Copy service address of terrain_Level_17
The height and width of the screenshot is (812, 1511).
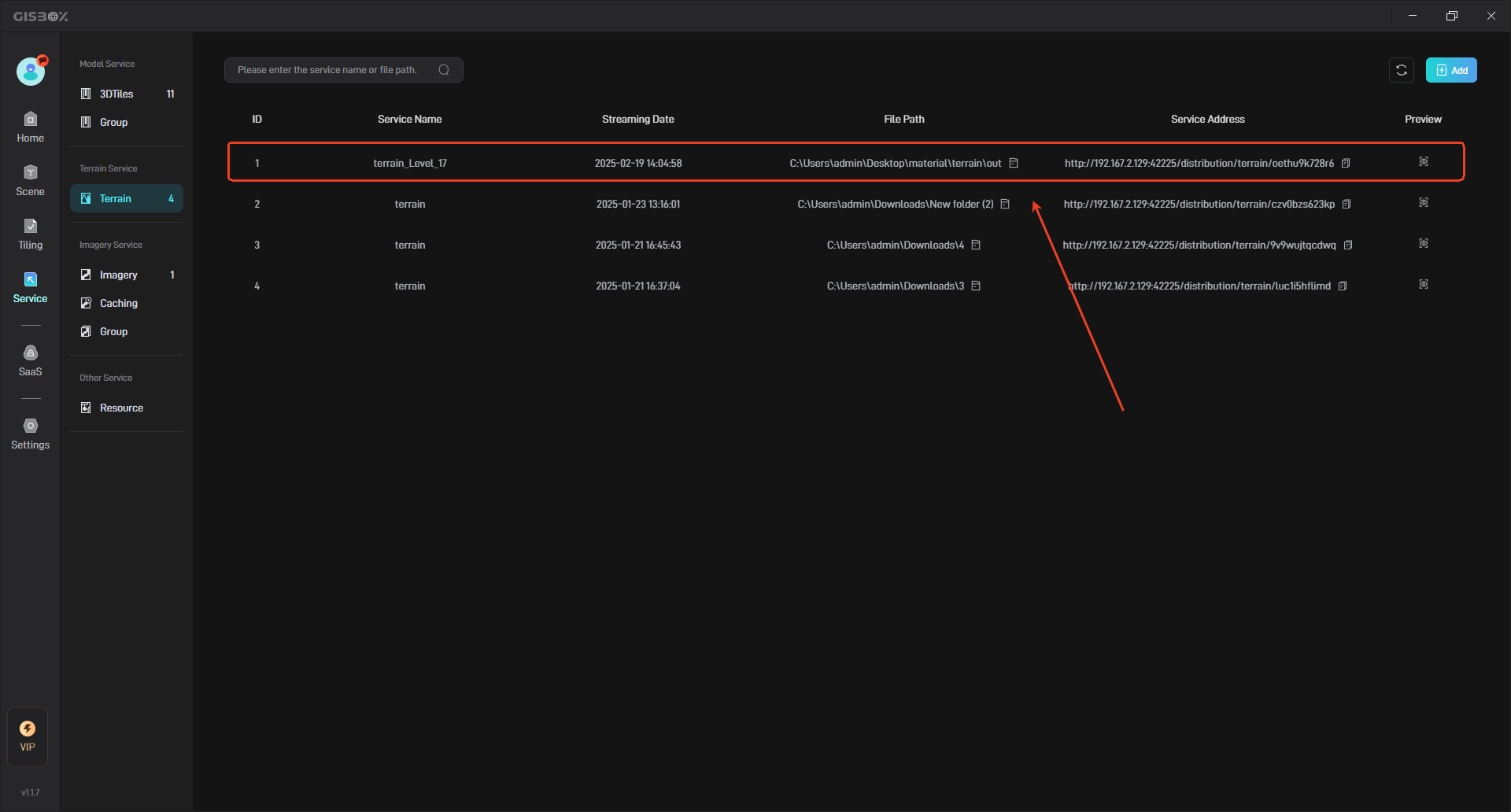[x=1346, y=164]
